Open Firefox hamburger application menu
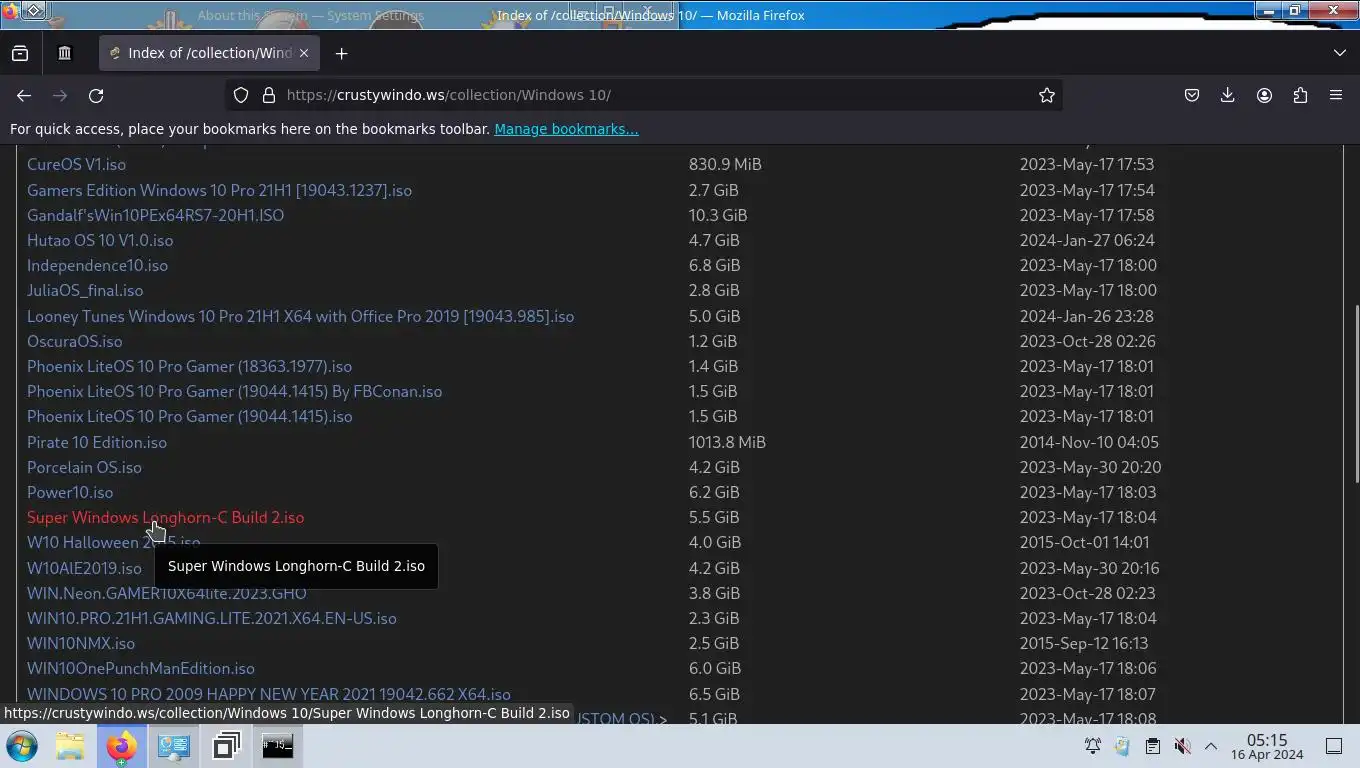1360x768 pixels. 1336,95
